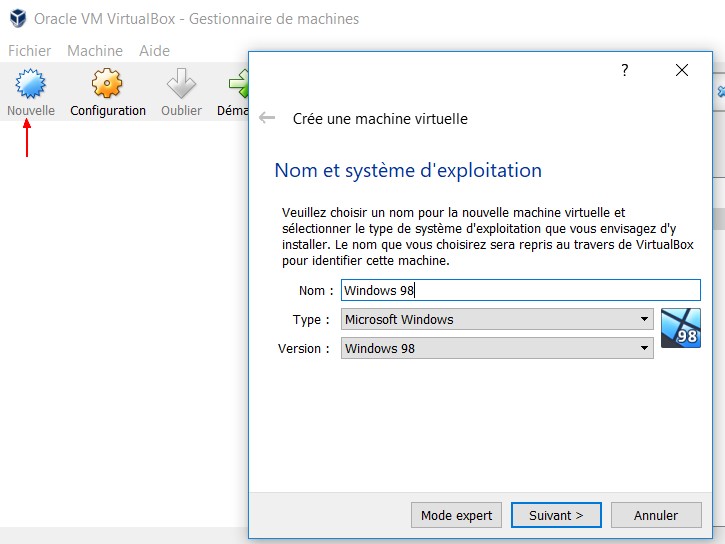Close the virtual machine creation dialog
Viewport: 725px width, 544px height.
[682, 70]
